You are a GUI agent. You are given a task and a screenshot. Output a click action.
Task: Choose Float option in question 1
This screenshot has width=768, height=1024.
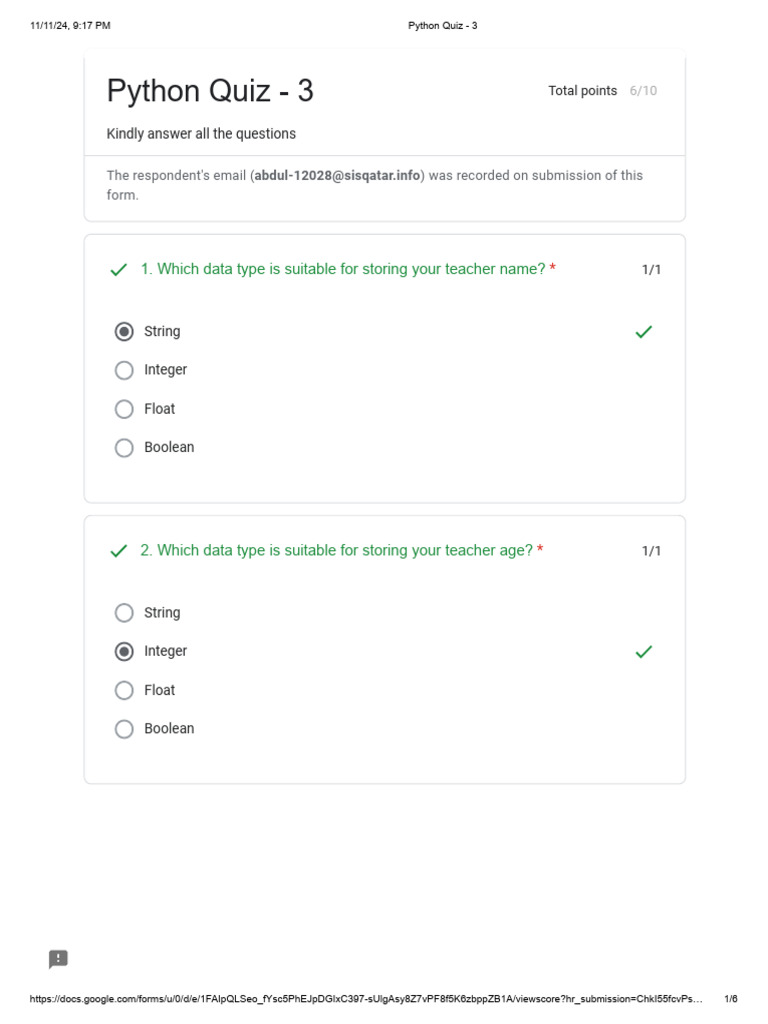[124, 409]
